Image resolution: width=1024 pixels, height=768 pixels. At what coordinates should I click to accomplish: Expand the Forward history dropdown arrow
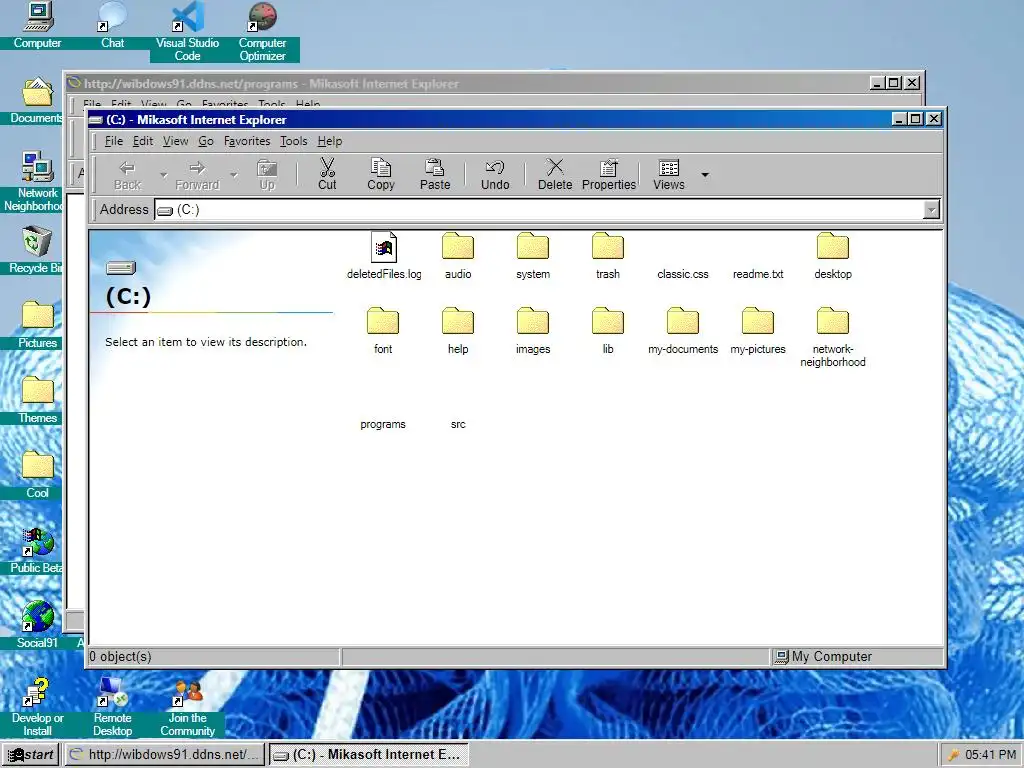pos(234,174)
